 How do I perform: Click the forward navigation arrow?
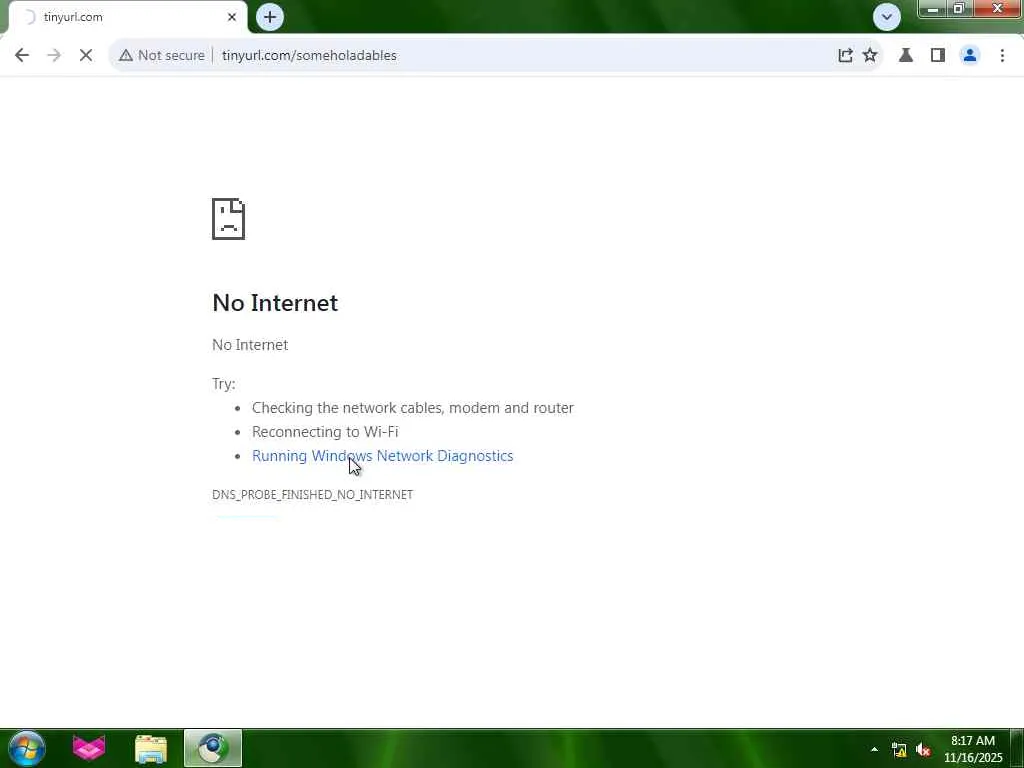pos(54,56)
